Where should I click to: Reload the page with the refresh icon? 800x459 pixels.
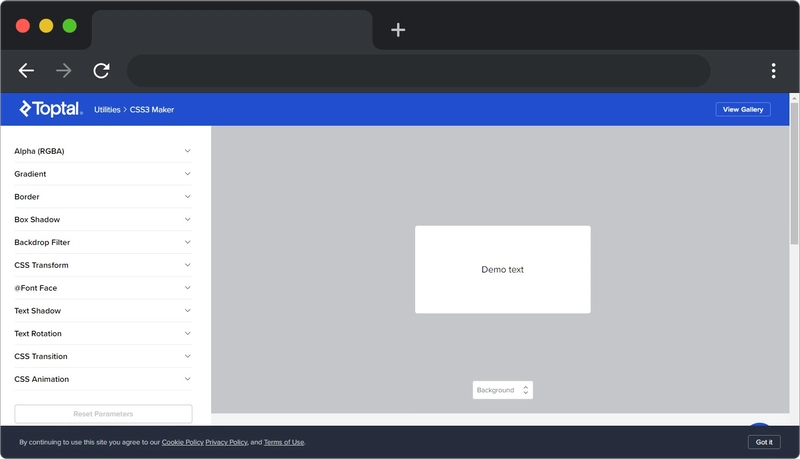(x=101, y=70)
